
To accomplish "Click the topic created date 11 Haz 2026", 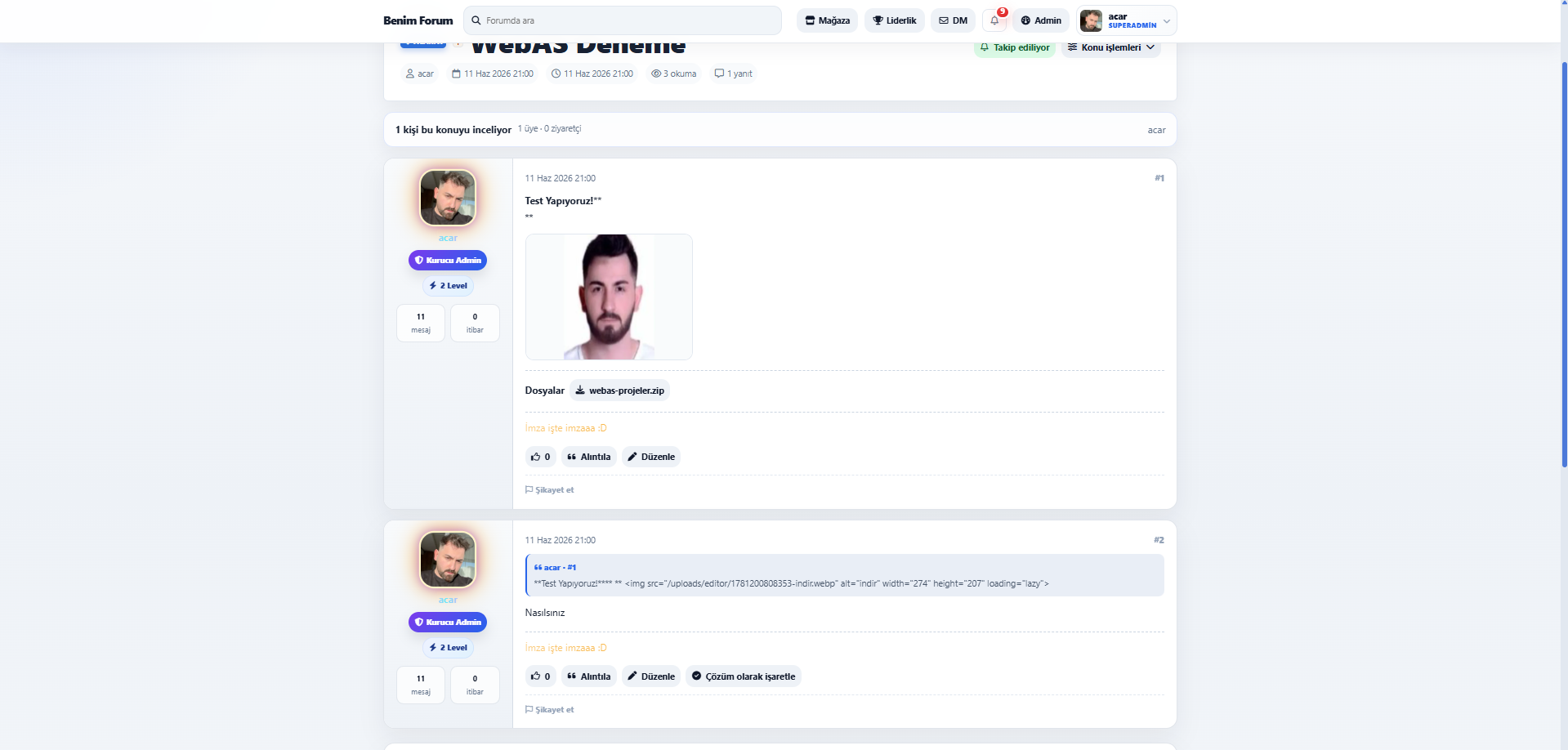I will (493, 74).
